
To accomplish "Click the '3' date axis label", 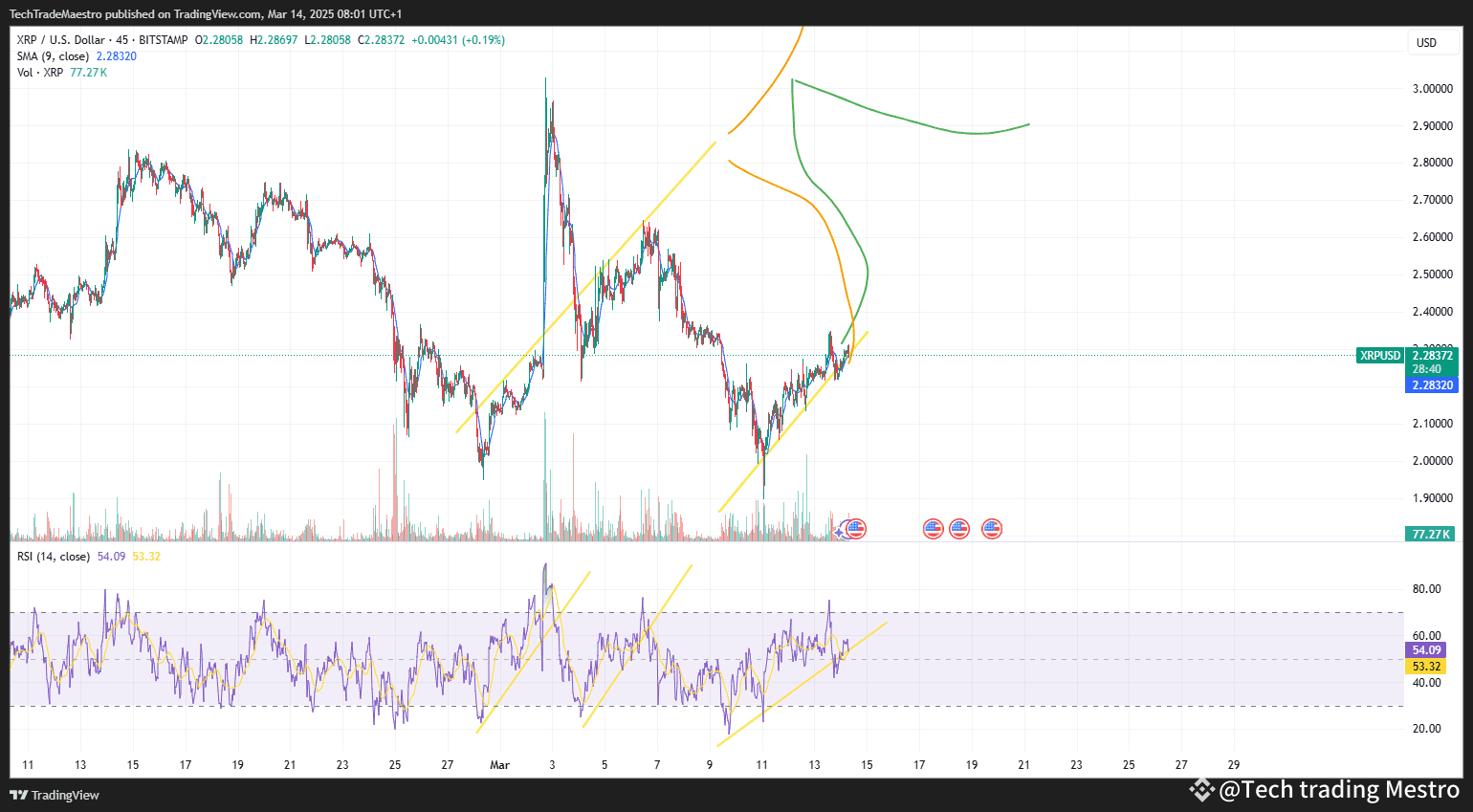I will point(552,765).
